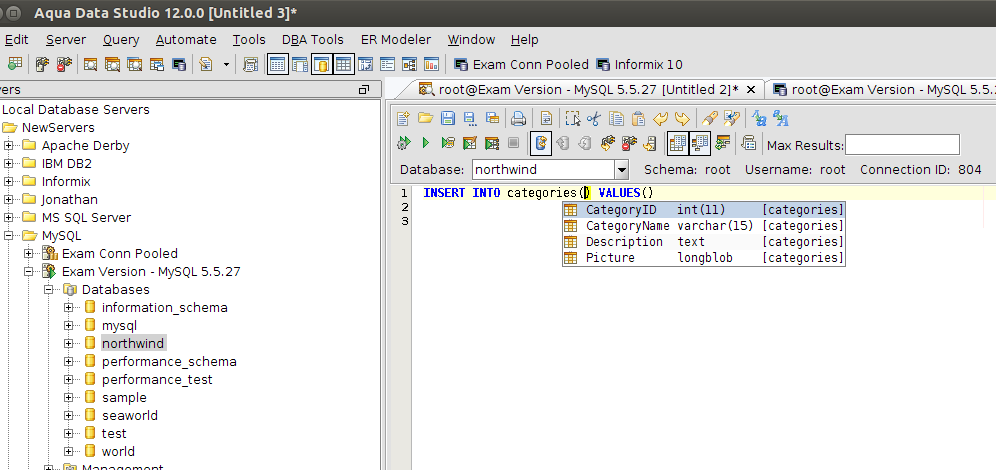Choose Picture from autocomplete list
Image resolution: width=996 pixels, height=470 pixels.
point(704,257)
